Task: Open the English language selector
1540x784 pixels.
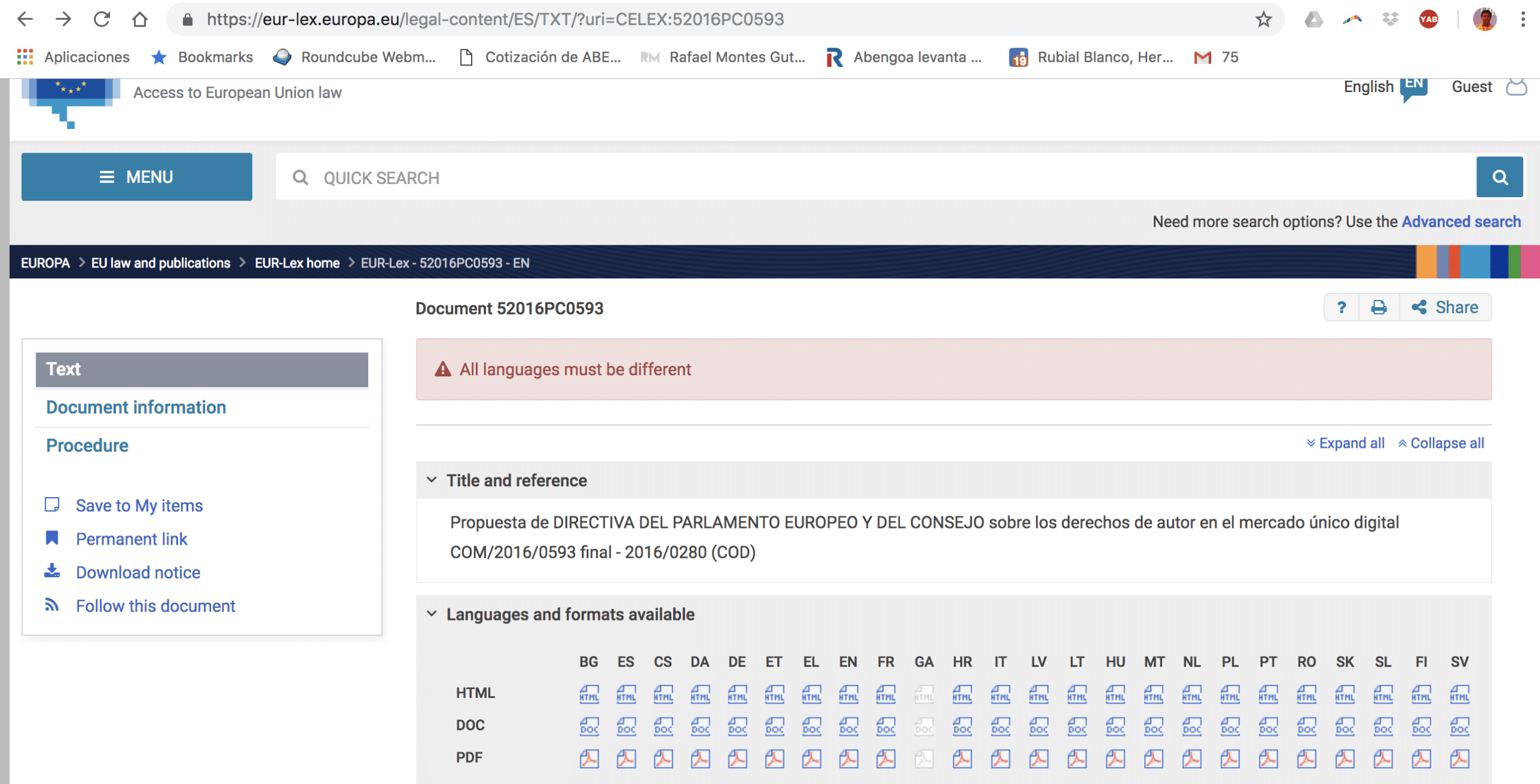Action: pyautogui.click(x=1385, y=87)
